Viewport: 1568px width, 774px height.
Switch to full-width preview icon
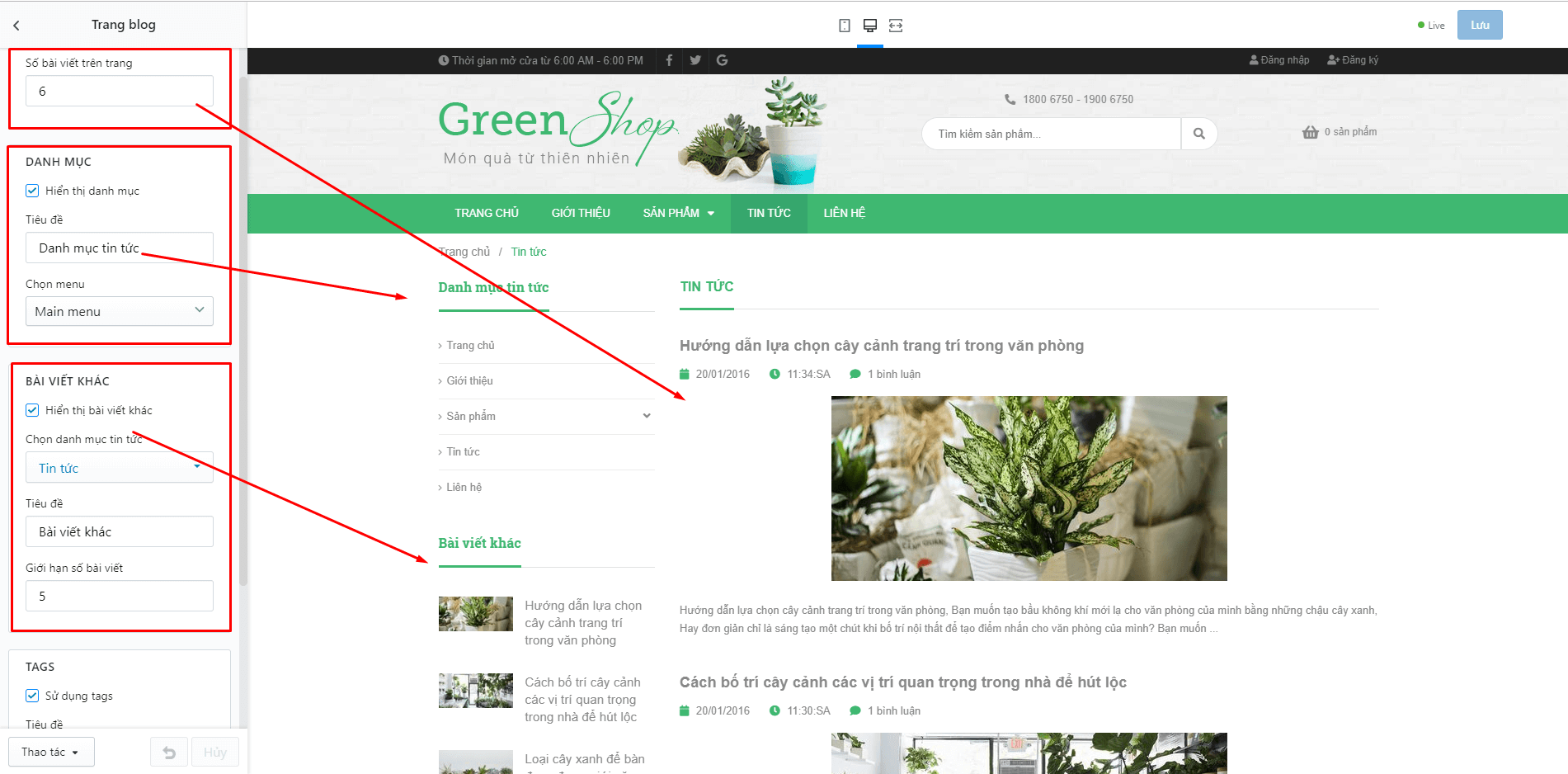tap(896, 26)
